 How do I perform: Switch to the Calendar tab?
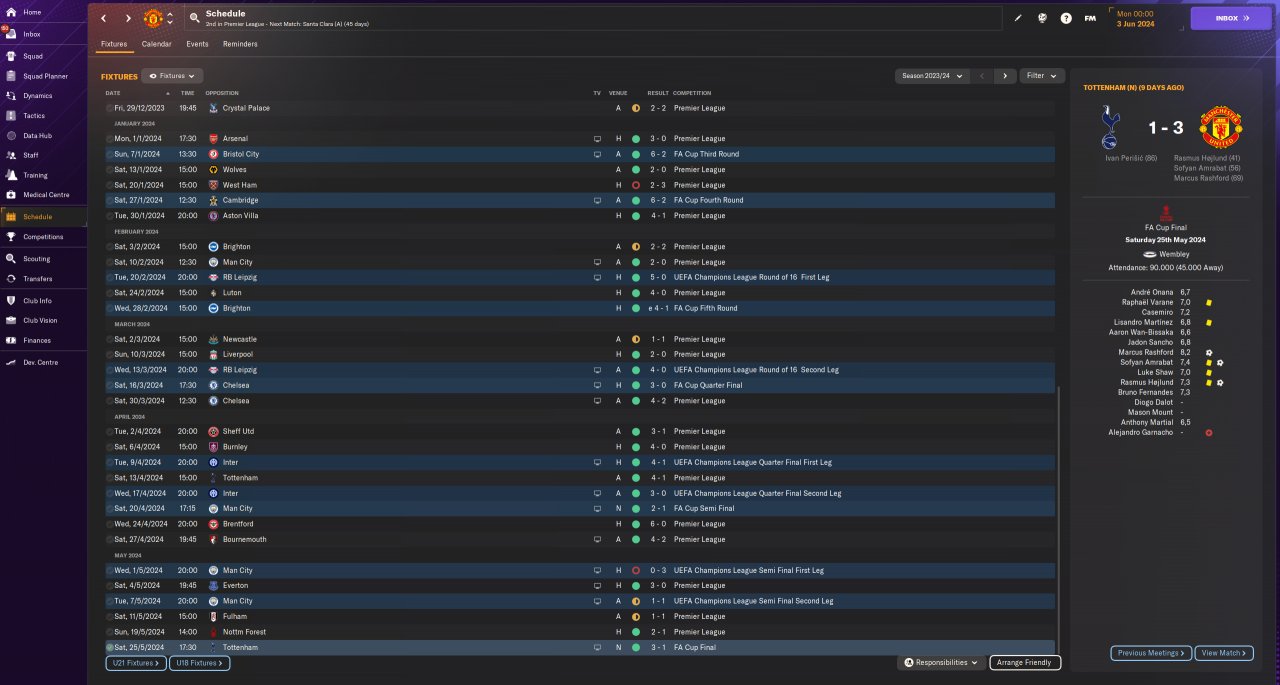click(156, 44)
